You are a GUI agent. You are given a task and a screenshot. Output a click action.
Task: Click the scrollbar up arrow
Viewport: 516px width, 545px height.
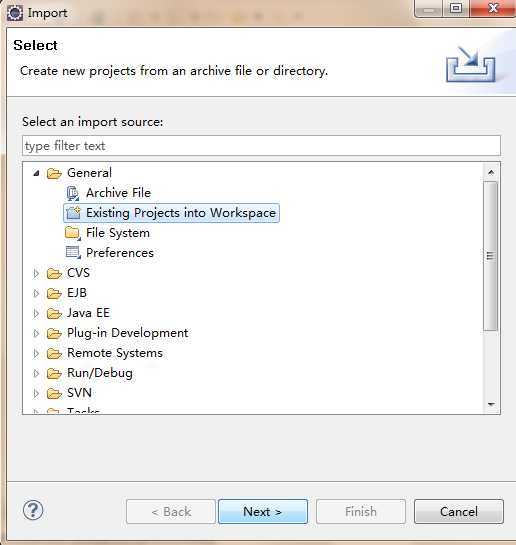pyautogui.click(x=491, y=172)
